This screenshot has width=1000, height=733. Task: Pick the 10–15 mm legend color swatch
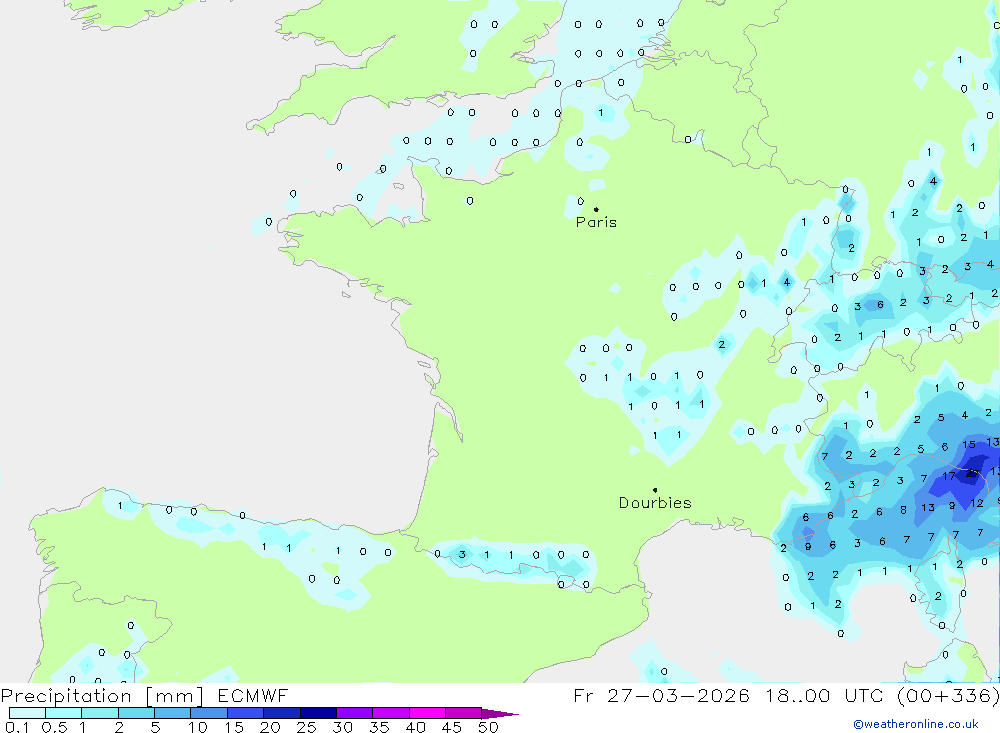tap(209, 713)
